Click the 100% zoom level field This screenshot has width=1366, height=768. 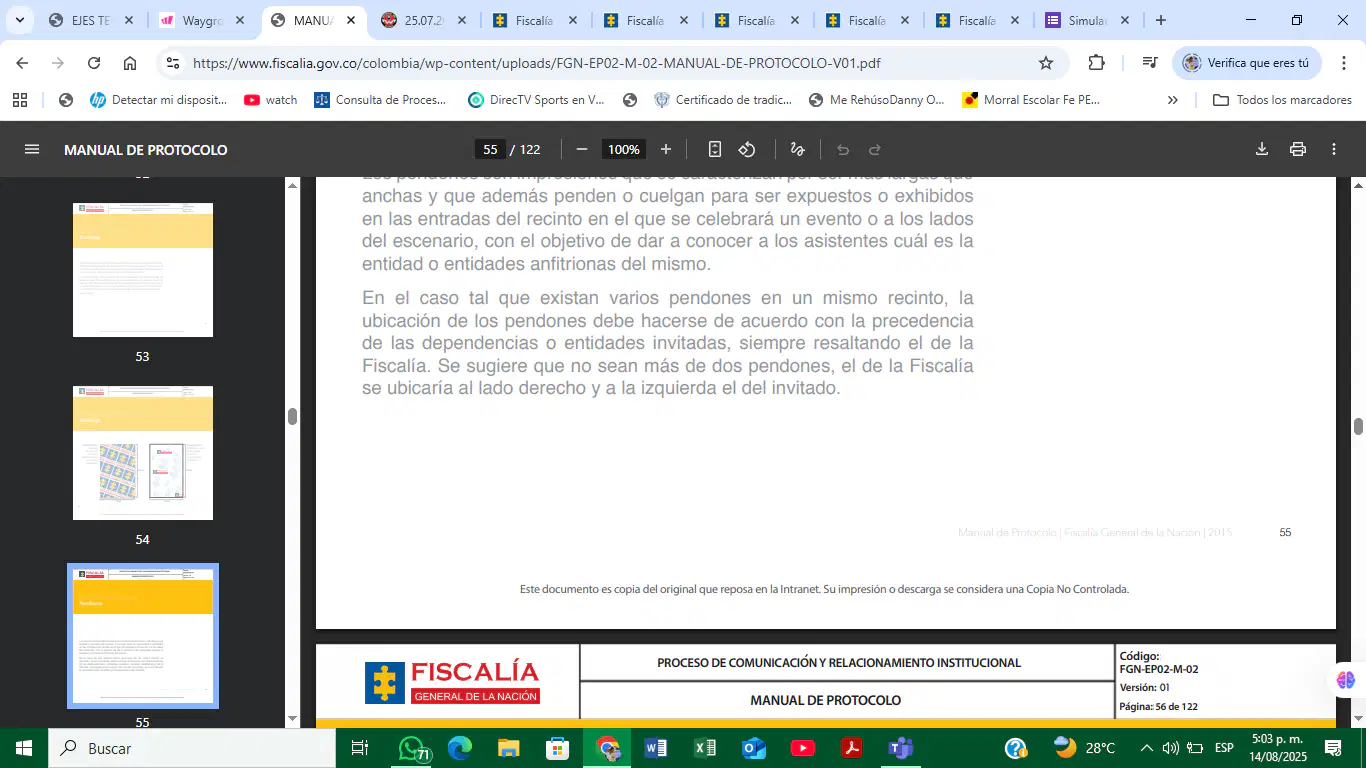pyautogui.click(x=624, y=150)
